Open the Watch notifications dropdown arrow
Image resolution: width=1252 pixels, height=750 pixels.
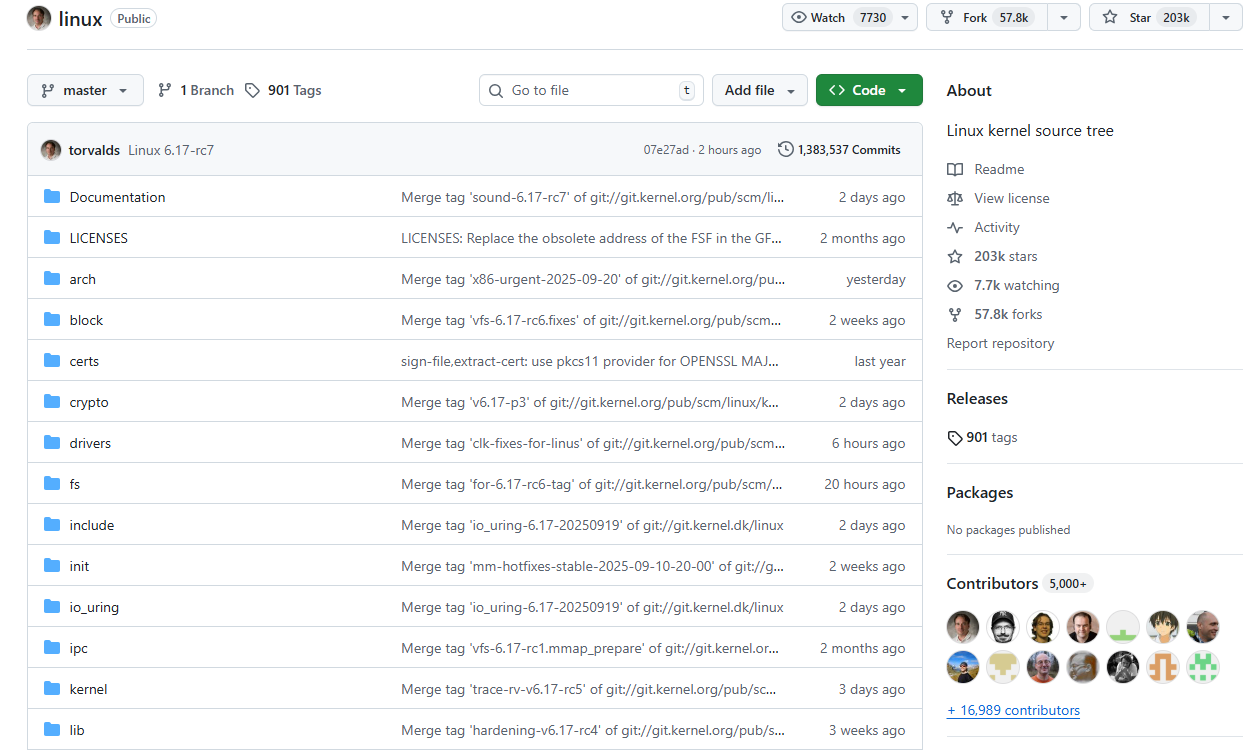point(905,17)
